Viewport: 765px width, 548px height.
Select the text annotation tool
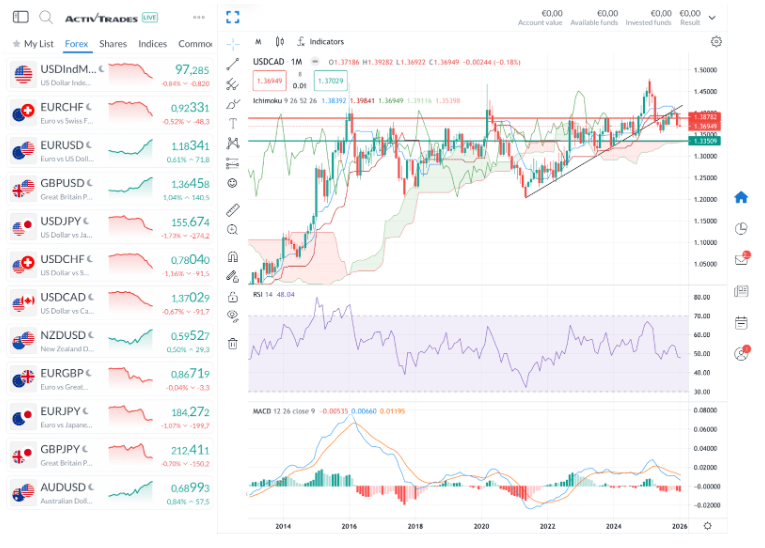233,122
